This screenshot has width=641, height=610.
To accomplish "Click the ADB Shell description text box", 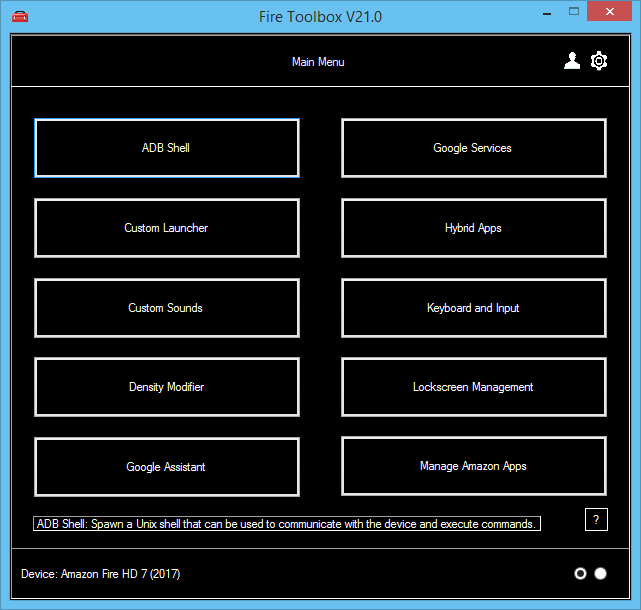I will (287, 524).
